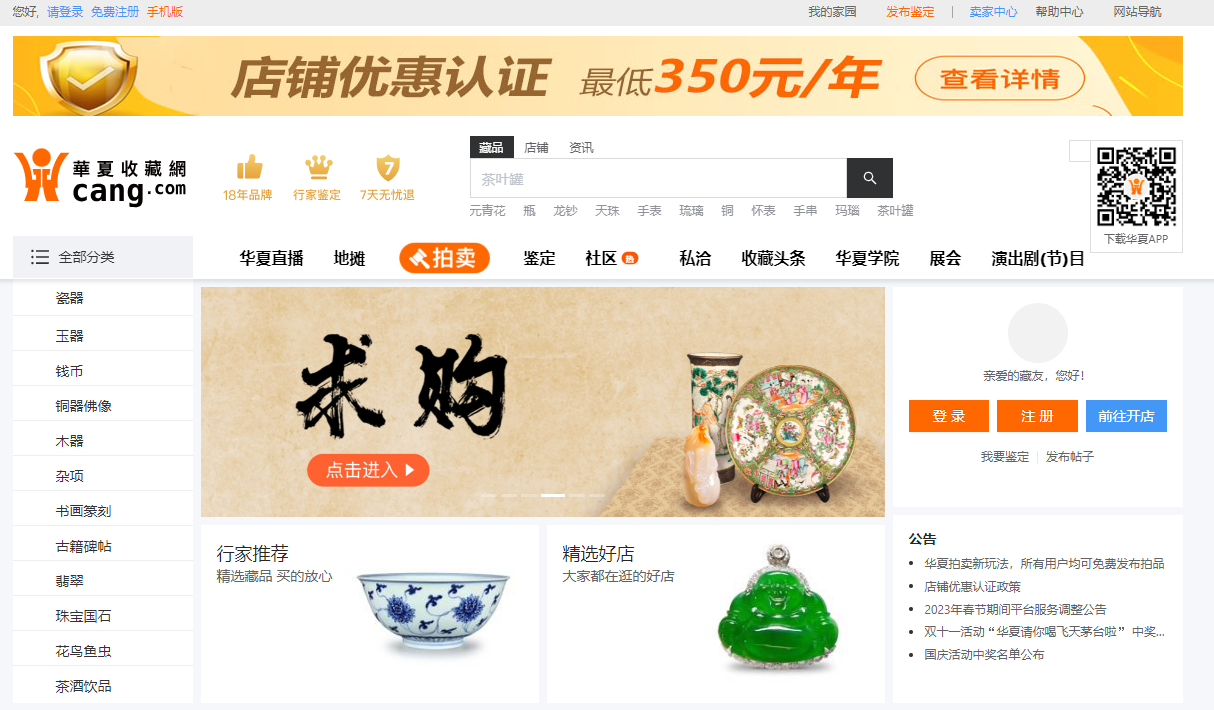1214x710 pixels.
Task: Switch to the 店铺 search tab
Action: coord(536,147)
